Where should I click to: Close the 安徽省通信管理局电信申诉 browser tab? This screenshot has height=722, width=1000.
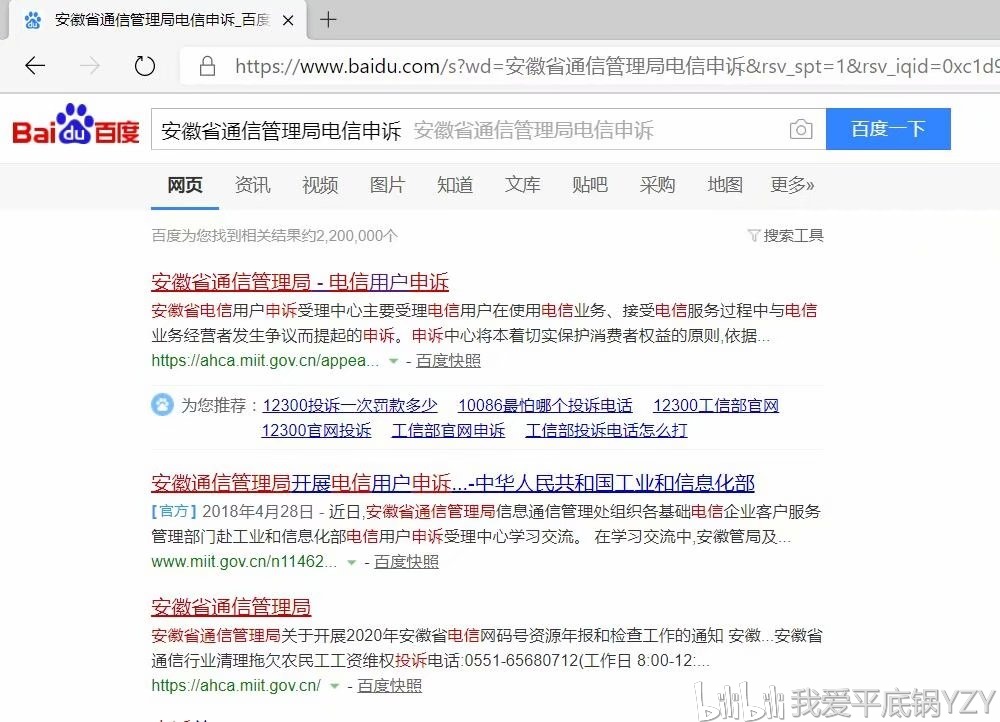click(x=288, y=20)
